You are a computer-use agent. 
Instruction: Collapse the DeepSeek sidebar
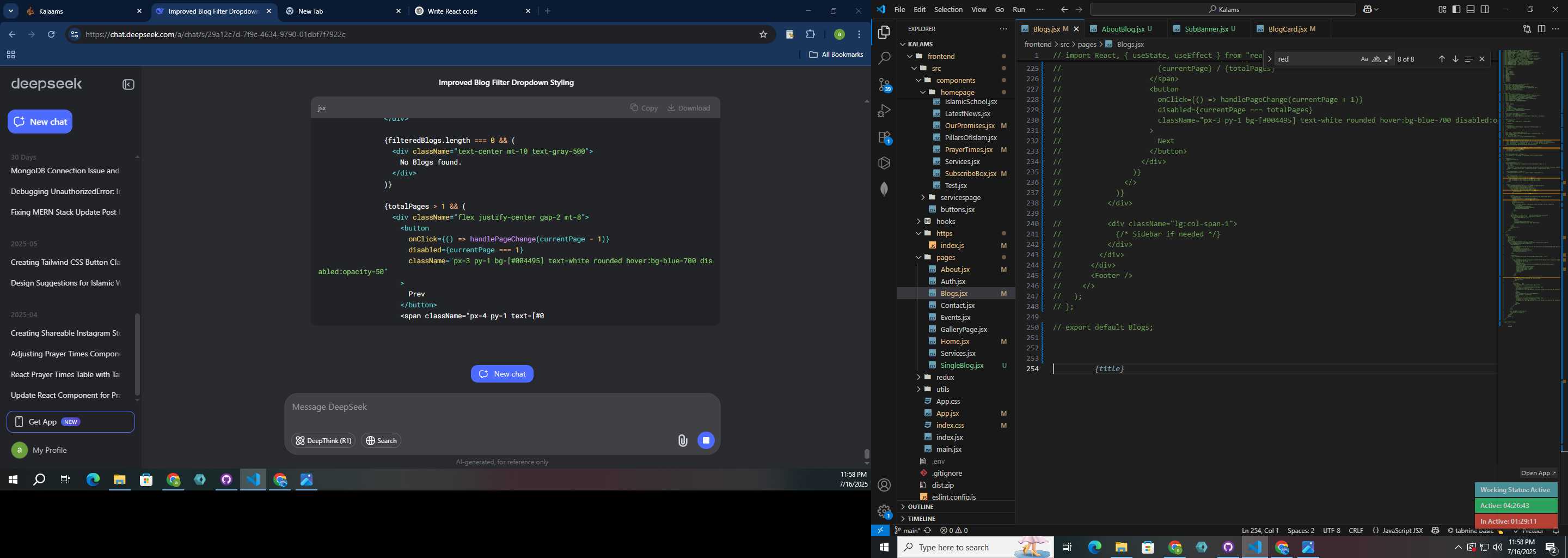tap(128, 84)
